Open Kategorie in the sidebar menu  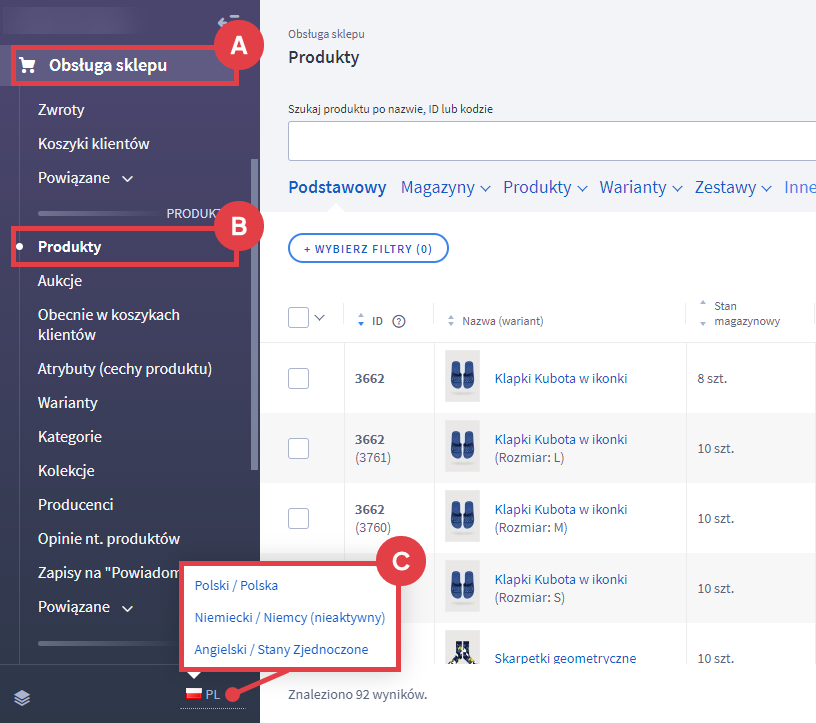pyautogui.click(x=70, y=437)
